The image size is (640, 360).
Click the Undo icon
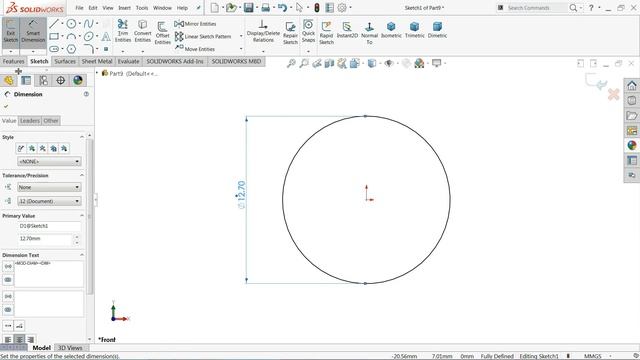tap(282, 7)
